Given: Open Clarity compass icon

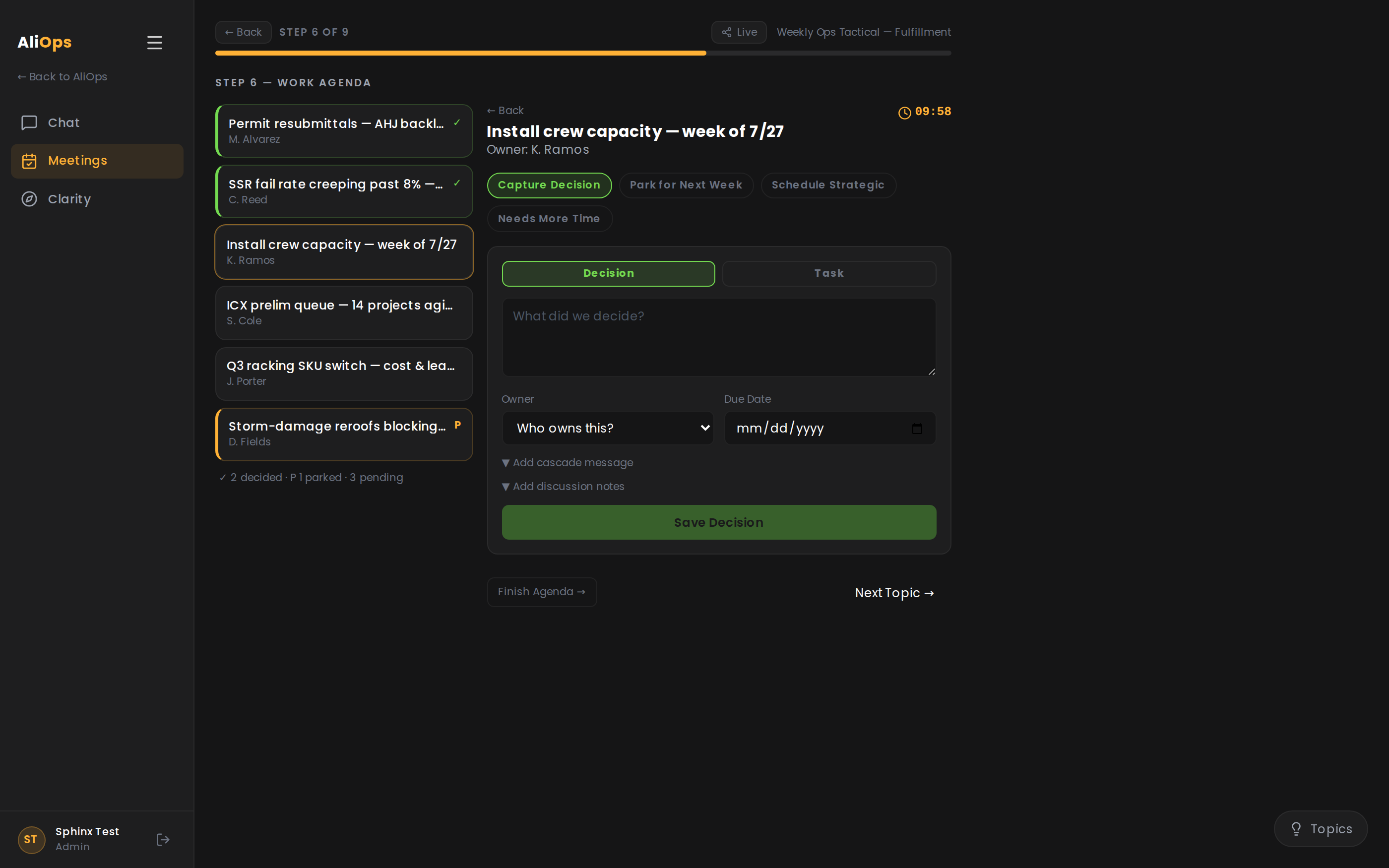Looking at the screenshot, I should pos(29,199).
